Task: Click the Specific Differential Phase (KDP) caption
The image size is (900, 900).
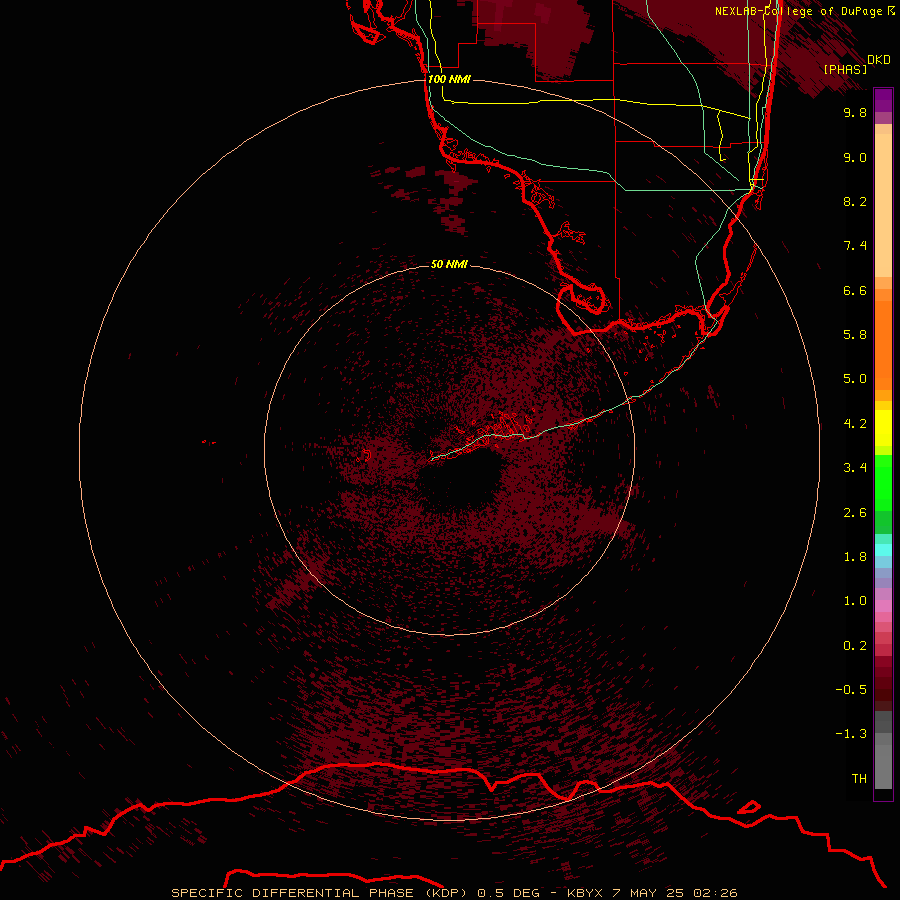Action: coord(454,893)
